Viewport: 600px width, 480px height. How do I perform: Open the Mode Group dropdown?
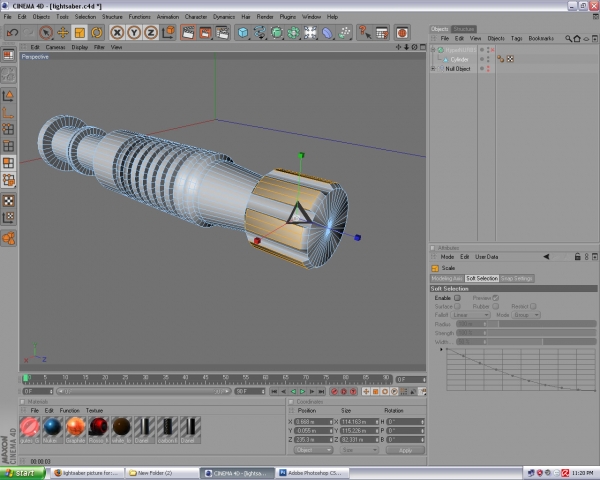coord(526,315)
